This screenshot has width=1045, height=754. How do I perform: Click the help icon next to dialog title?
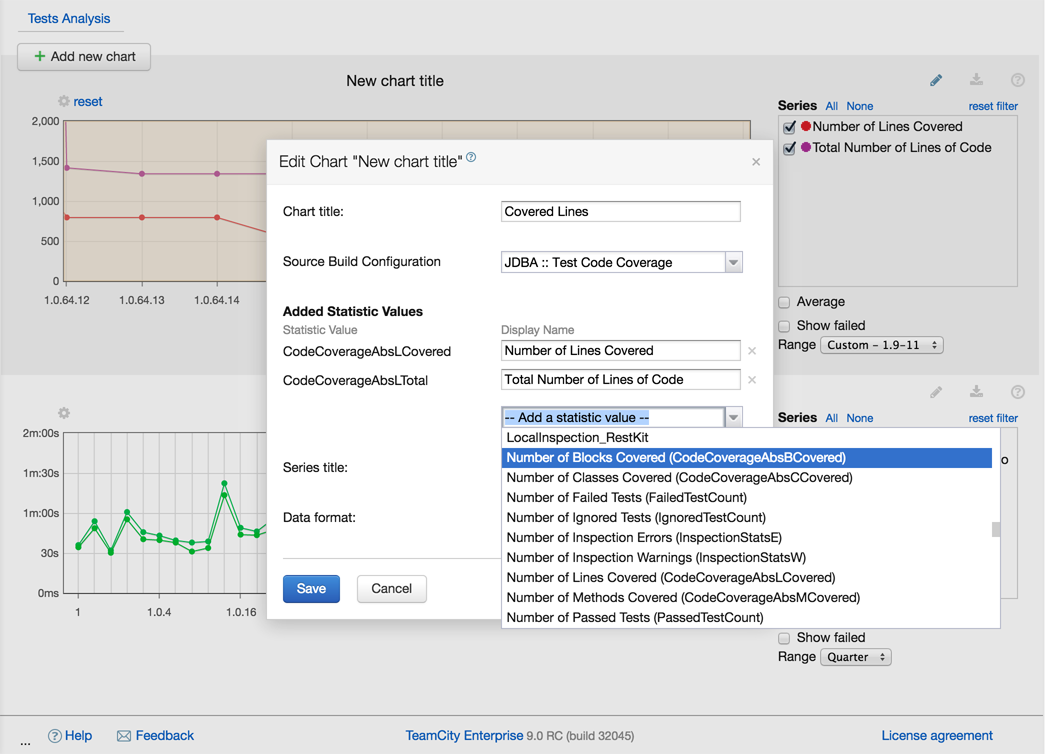(x=471, y=157)
